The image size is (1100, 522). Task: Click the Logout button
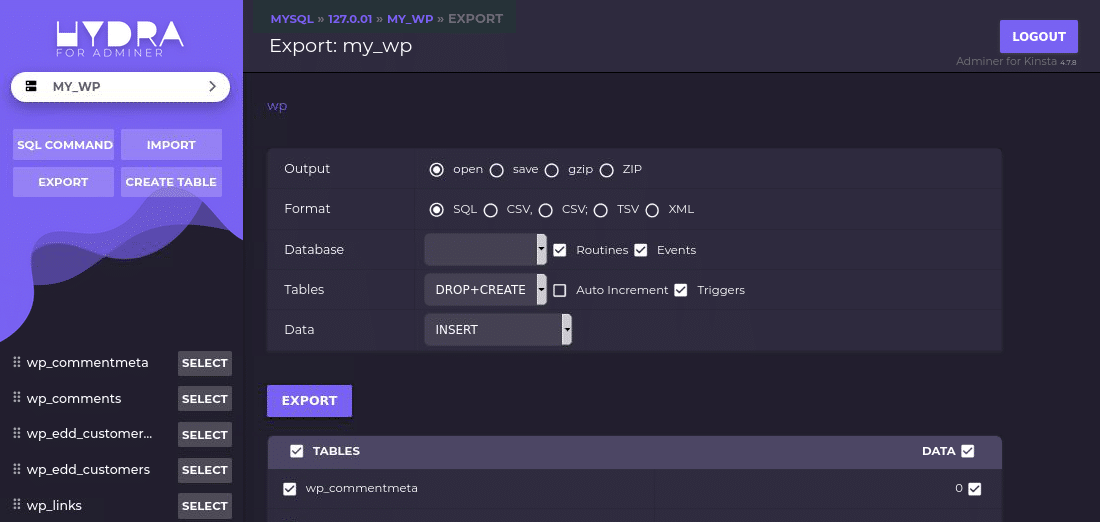point(1038,37)
